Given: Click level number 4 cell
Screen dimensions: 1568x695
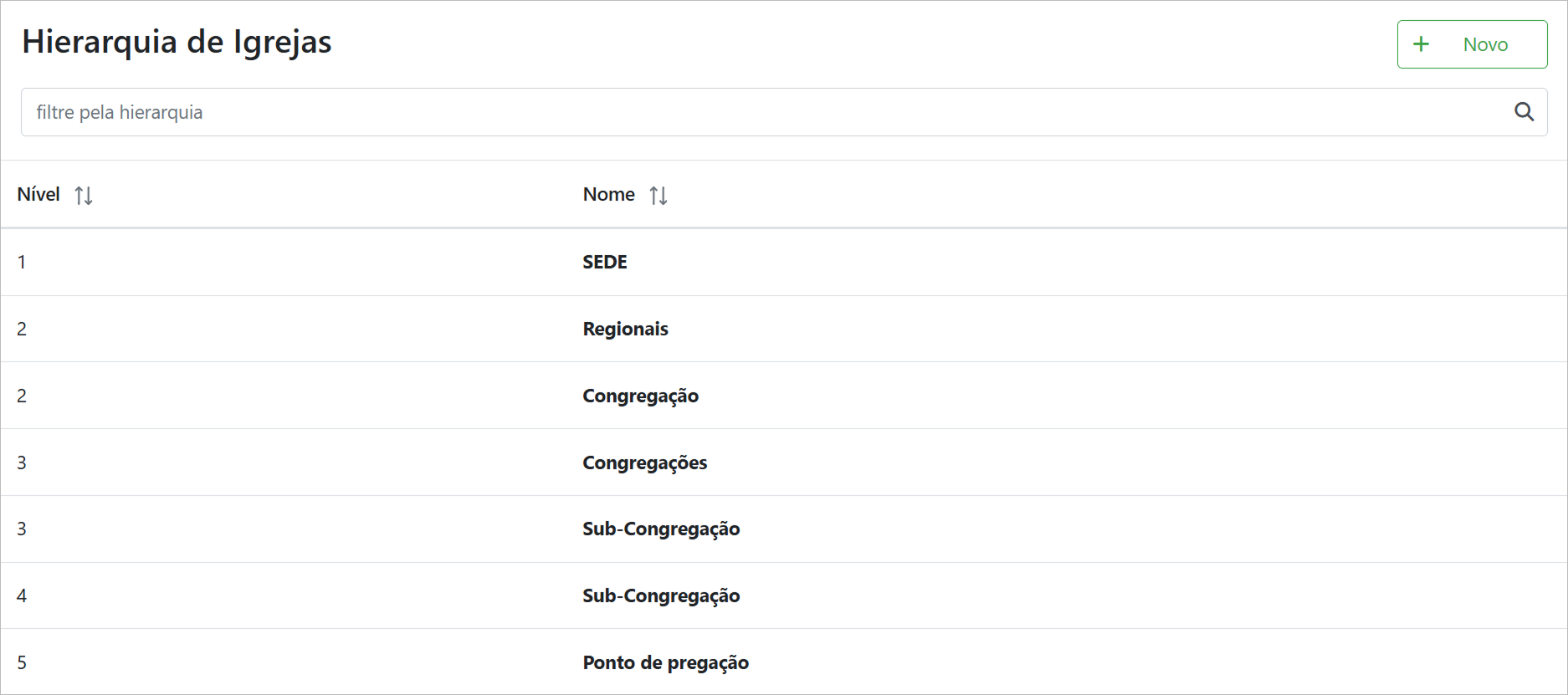Looking at the screenshot, I should pyautogui.click(x=22, y=596).
